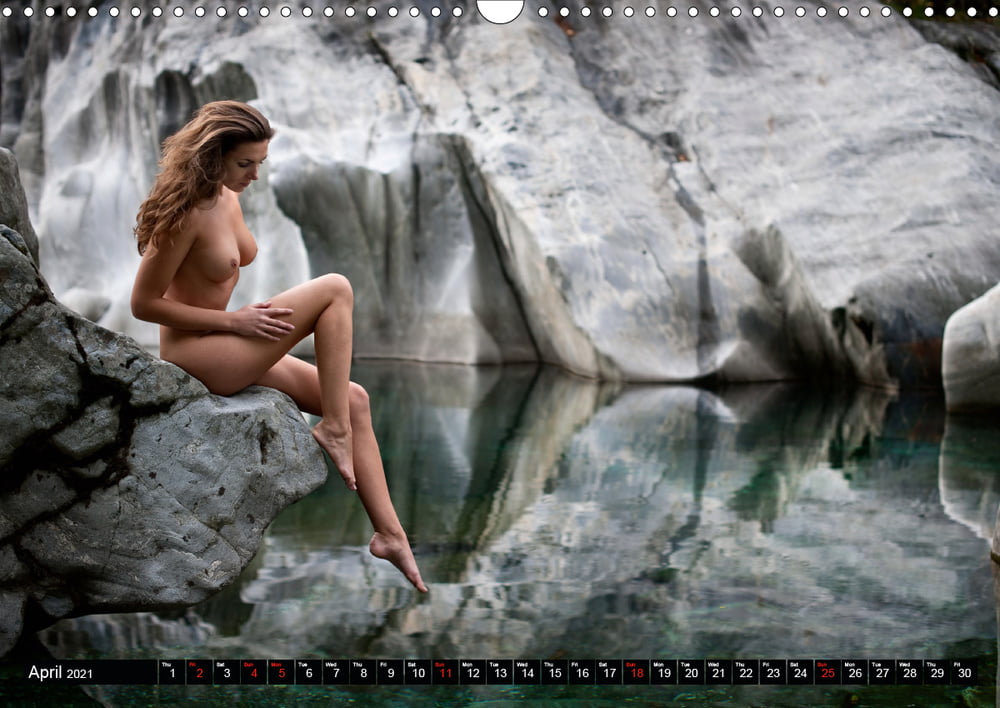Pick Sunday 4 on the calendar strip
This screenshot has height=708, width=1000.
(x=254, y=672)
